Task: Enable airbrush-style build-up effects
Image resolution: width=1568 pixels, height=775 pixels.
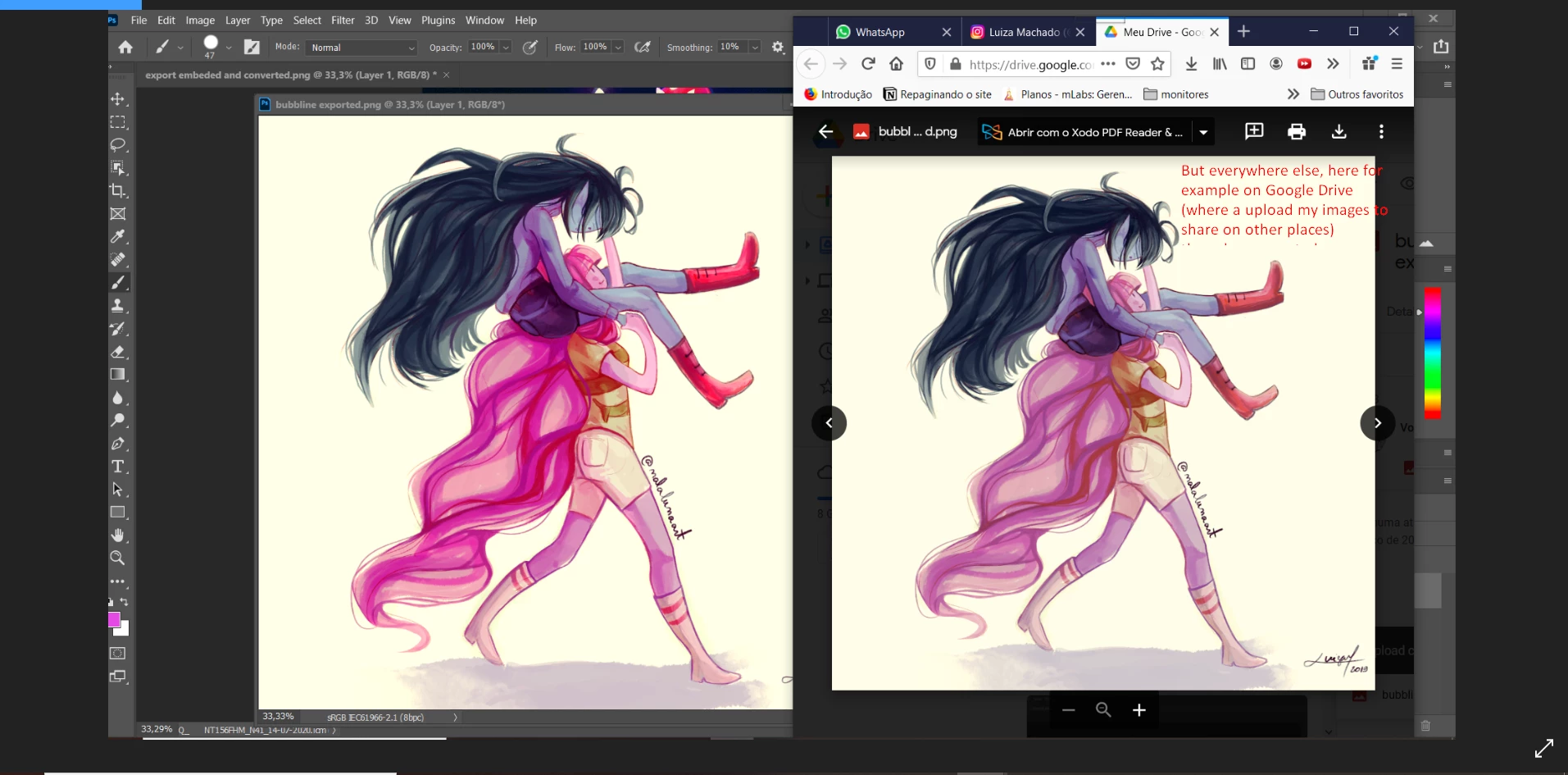Action: 643,48
